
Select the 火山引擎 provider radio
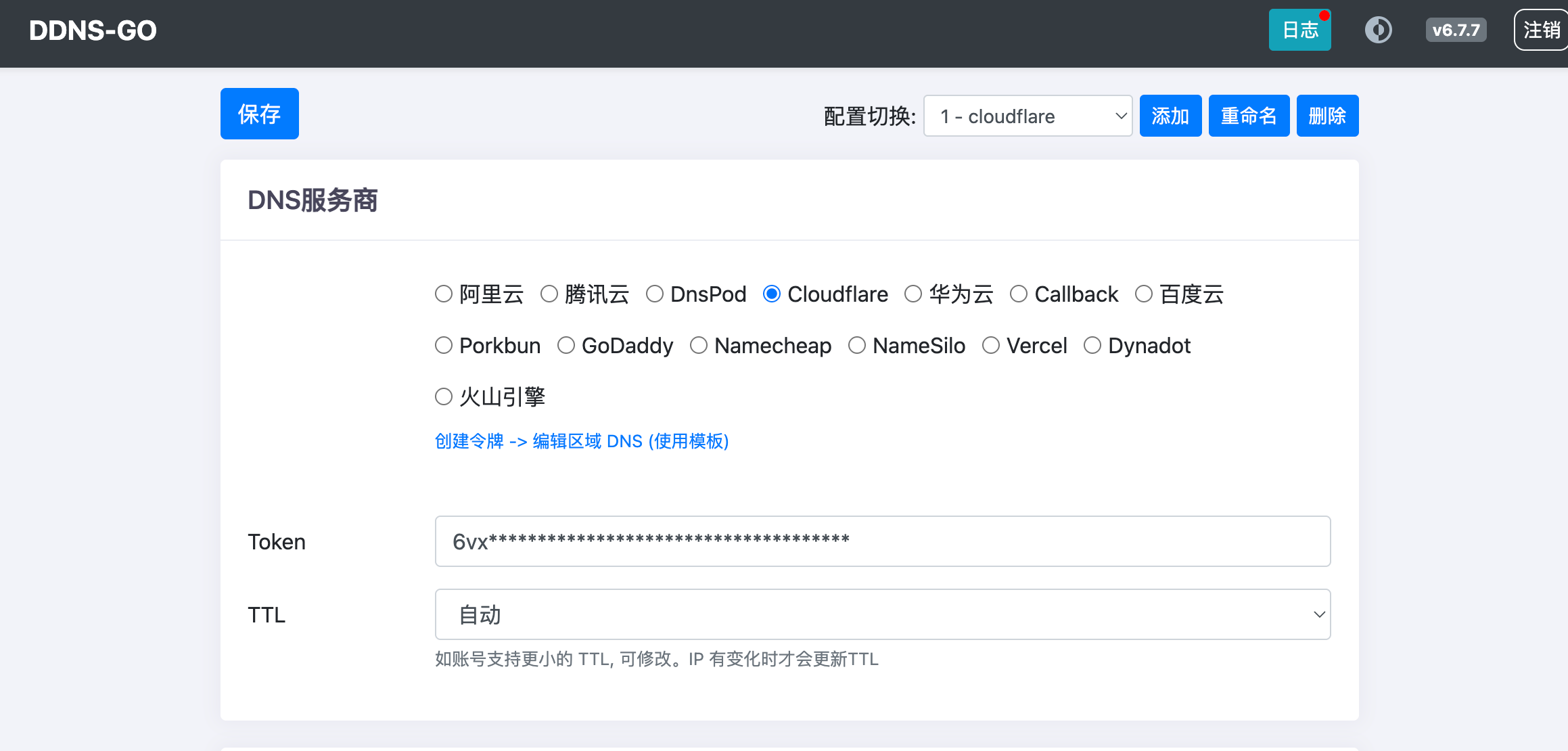pos(444,396)
